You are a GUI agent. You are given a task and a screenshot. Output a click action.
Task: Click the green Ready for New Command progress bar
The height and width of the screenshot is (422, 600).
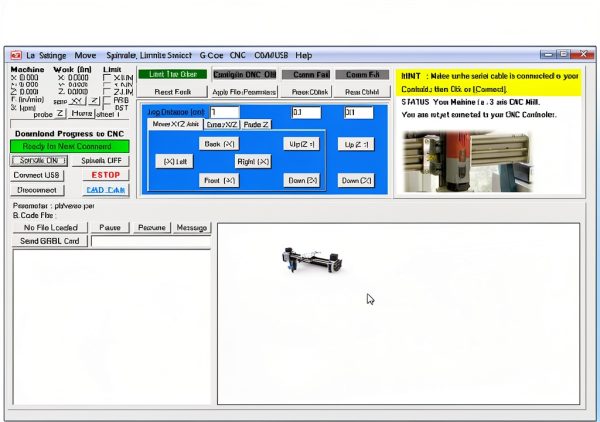point(70,146)
